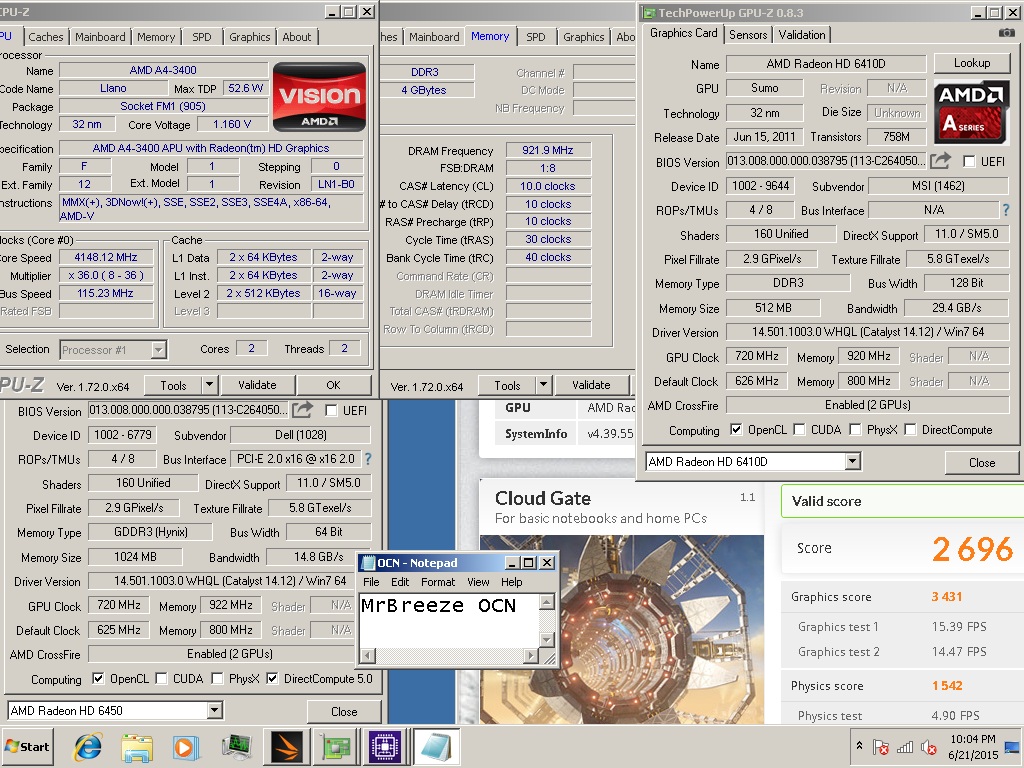Image resolution: width=1024 pixels, height=768 pixels.
Task: Click Notepad vertical scrollbar down arrow
Action: [548, 640]
